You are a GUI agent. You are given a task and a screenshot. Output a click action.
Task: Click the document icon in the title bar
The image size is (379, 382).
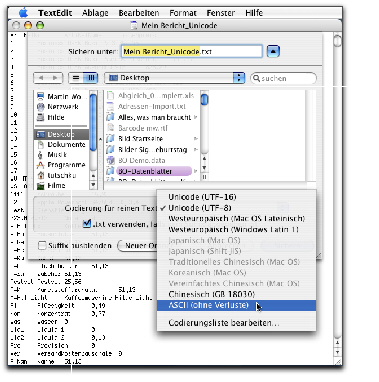pos(134,25)
